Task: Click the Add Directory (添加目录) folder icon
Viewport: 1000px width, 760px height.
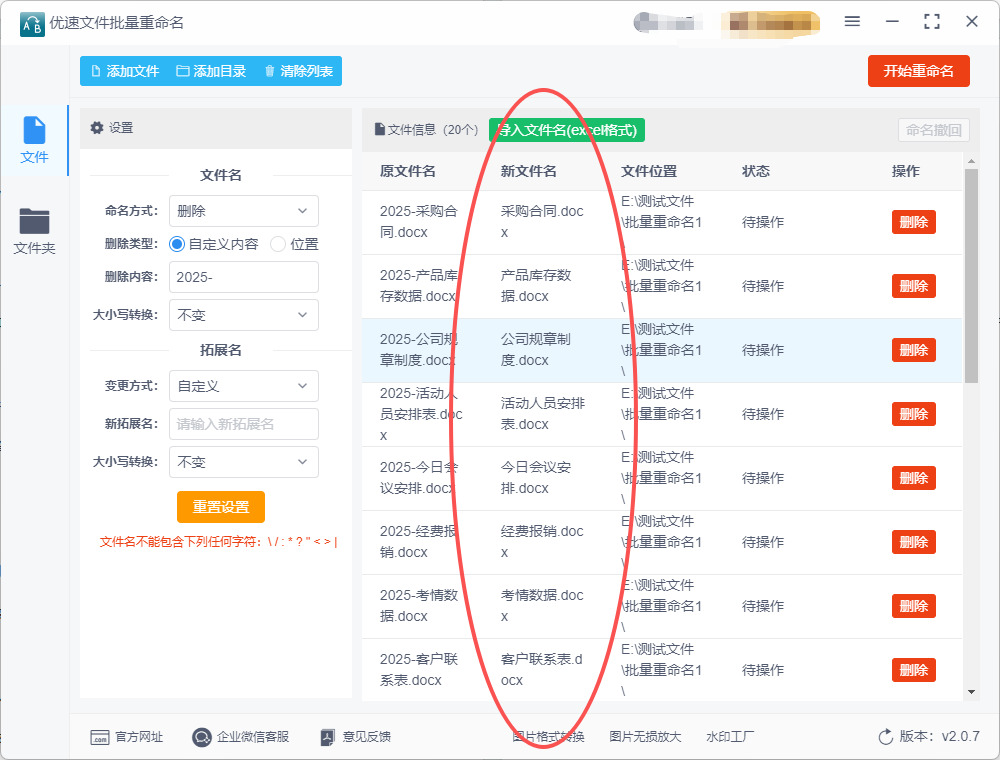Action: [x=183, y=71]
